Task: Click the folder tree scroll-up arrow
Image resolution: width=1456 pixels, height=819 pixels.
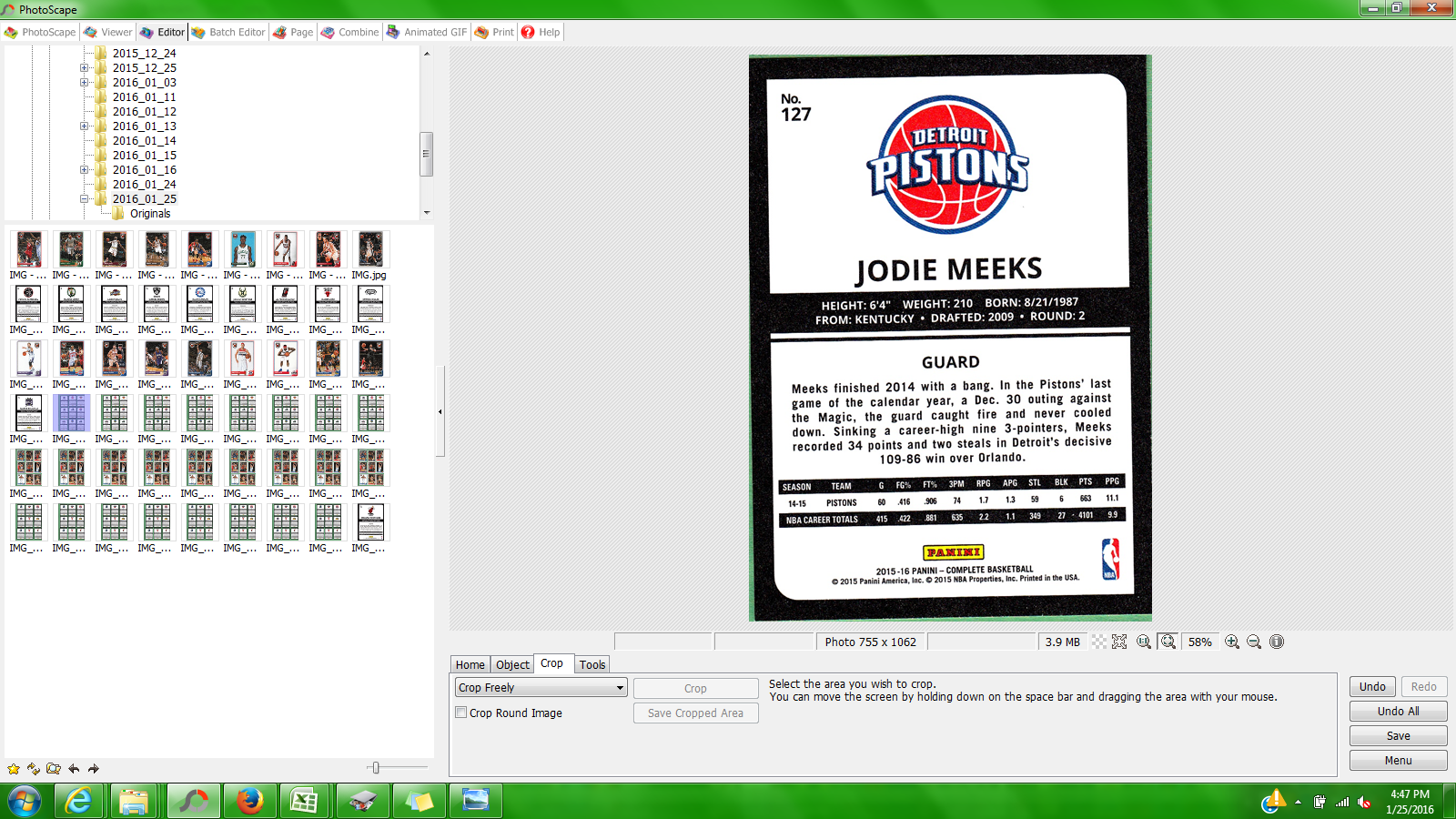Action: (x=426, y=54)
